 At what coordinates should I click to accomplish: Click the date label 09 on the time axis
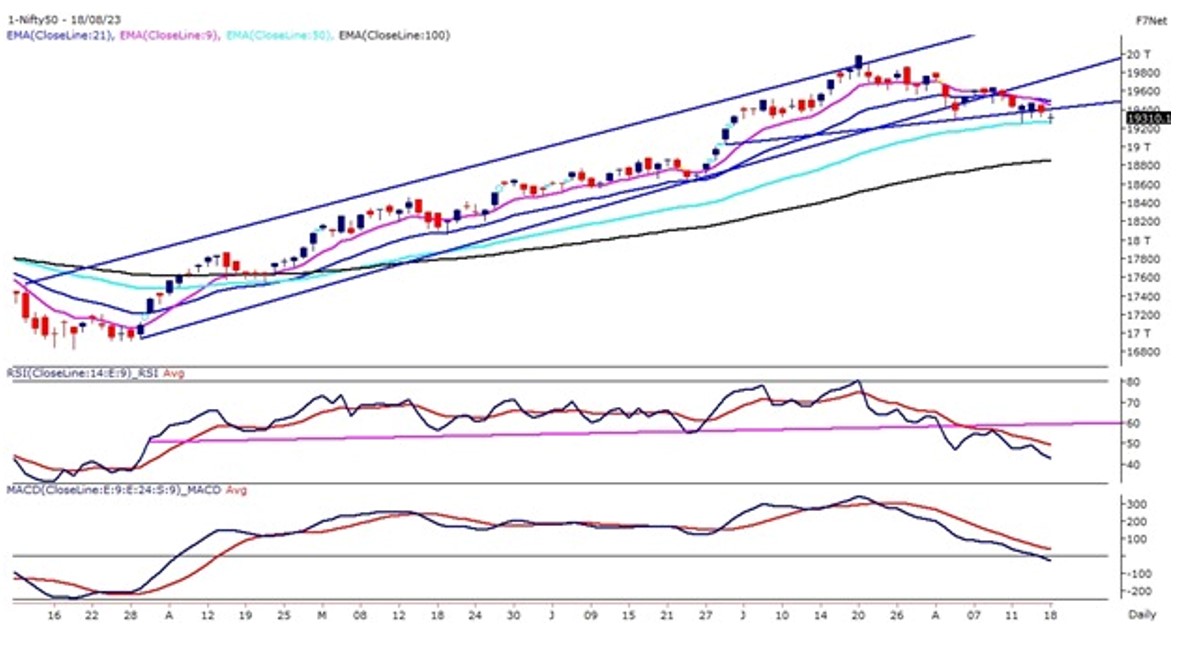coord(591,615)
